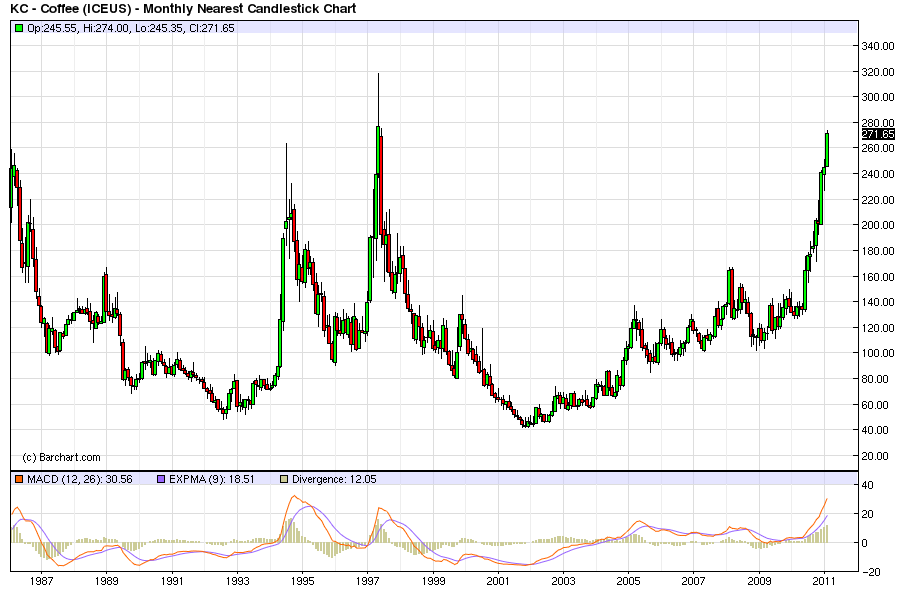Click the 180.00 price axis label

pyautogui.click(x=878, y=251)
